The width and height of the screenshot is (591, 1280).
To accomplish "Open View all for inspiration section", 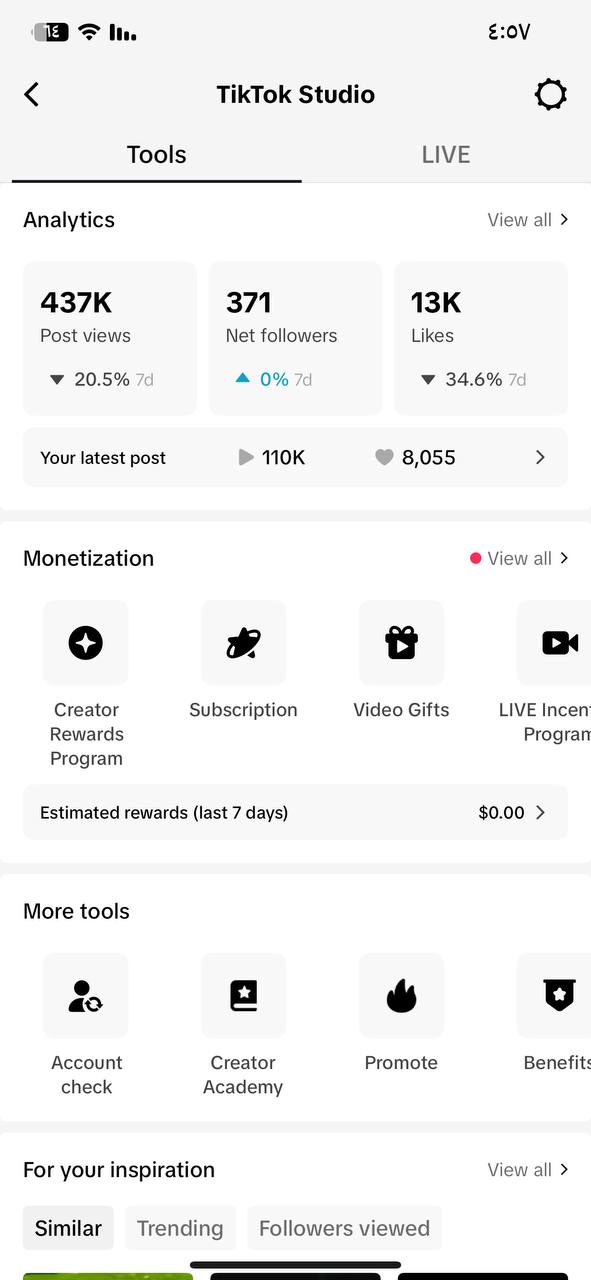I will pyautogui.click(x=528, y=1170).
